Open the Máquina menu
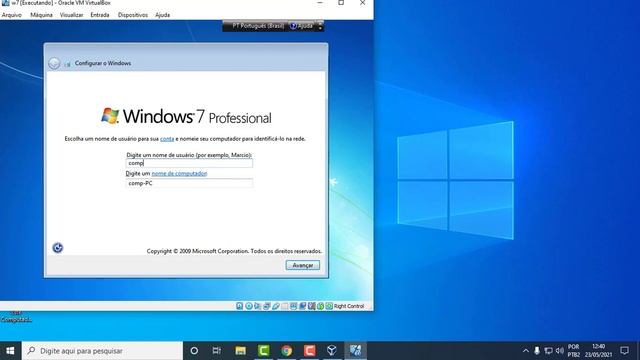Screen dimensions: 640x360 pyautogui.click(x=41, y=15)
